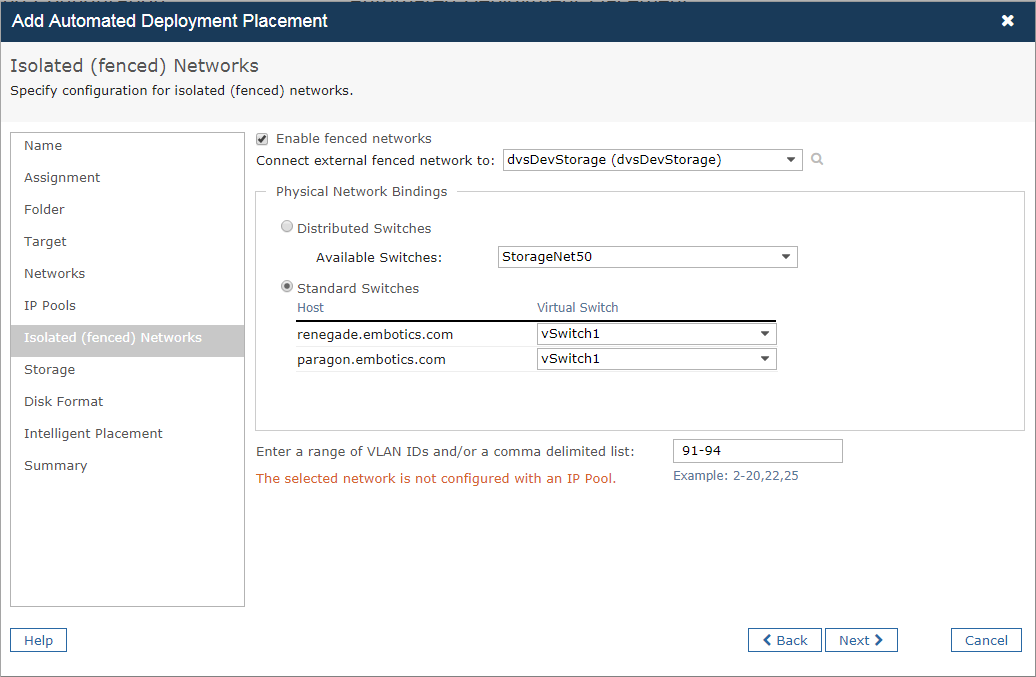The height and width of the screenshot is (677, 1036).
Task: Uncheck Enable fenced networks checkbox
Action: (x=262, y=139)
